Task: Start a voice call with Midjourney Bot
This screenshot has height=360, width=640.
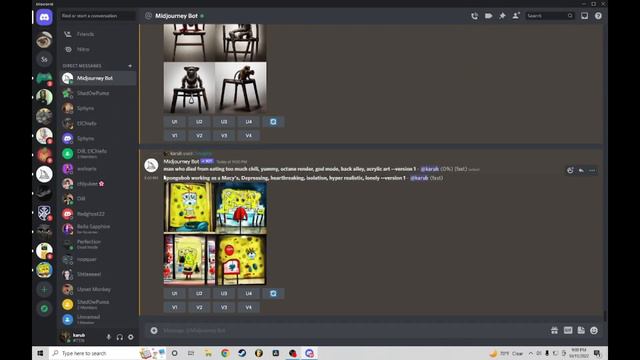Action: point(474,16)
